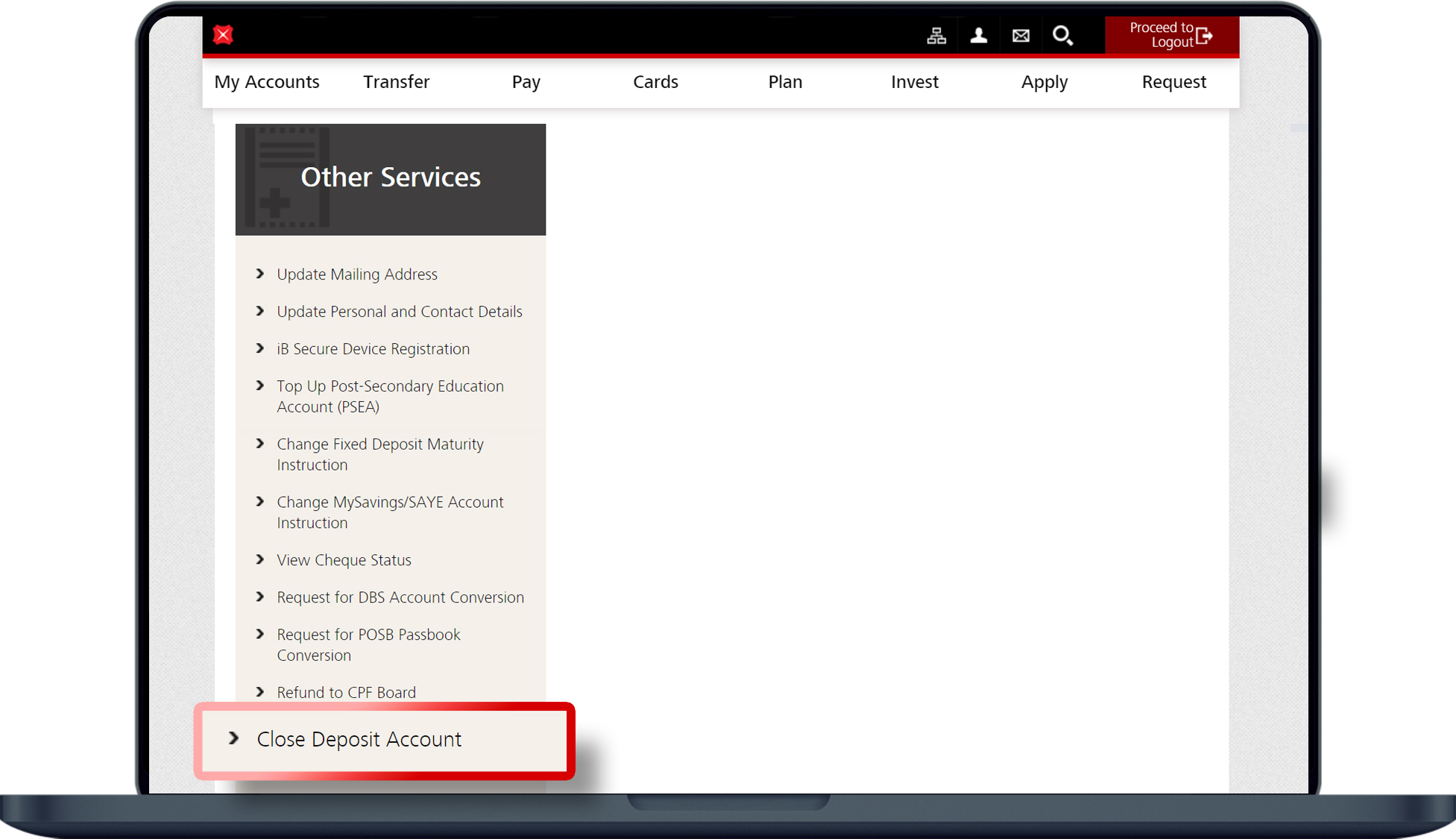Click Proceed to Logout button
The height and width of the screenshot is (839, 1456).
(1171, 35)
